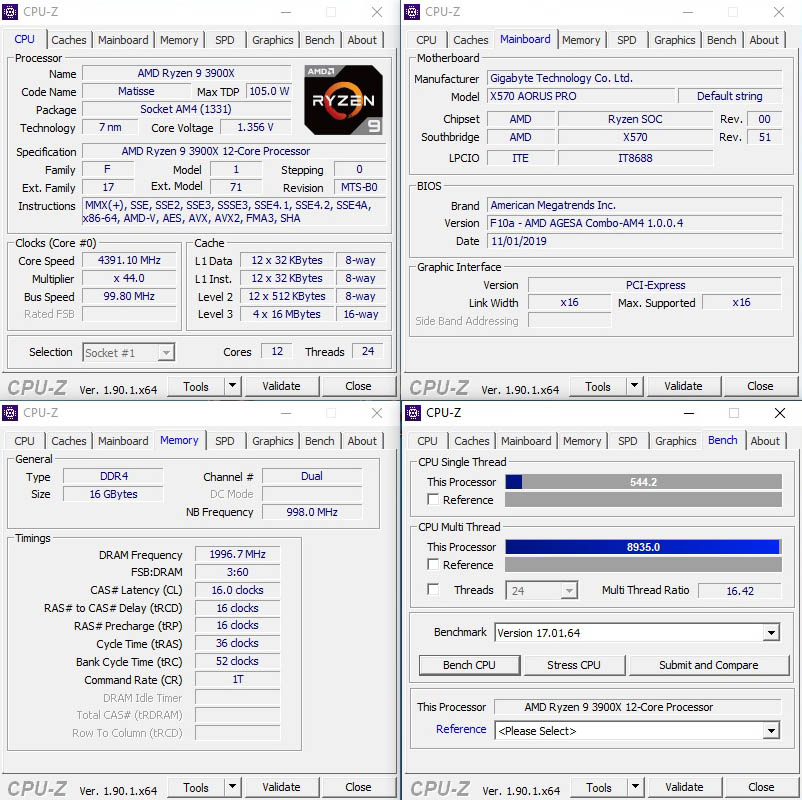Click the Name field AMD Ryzen 9 3900X

pos(186,73)
